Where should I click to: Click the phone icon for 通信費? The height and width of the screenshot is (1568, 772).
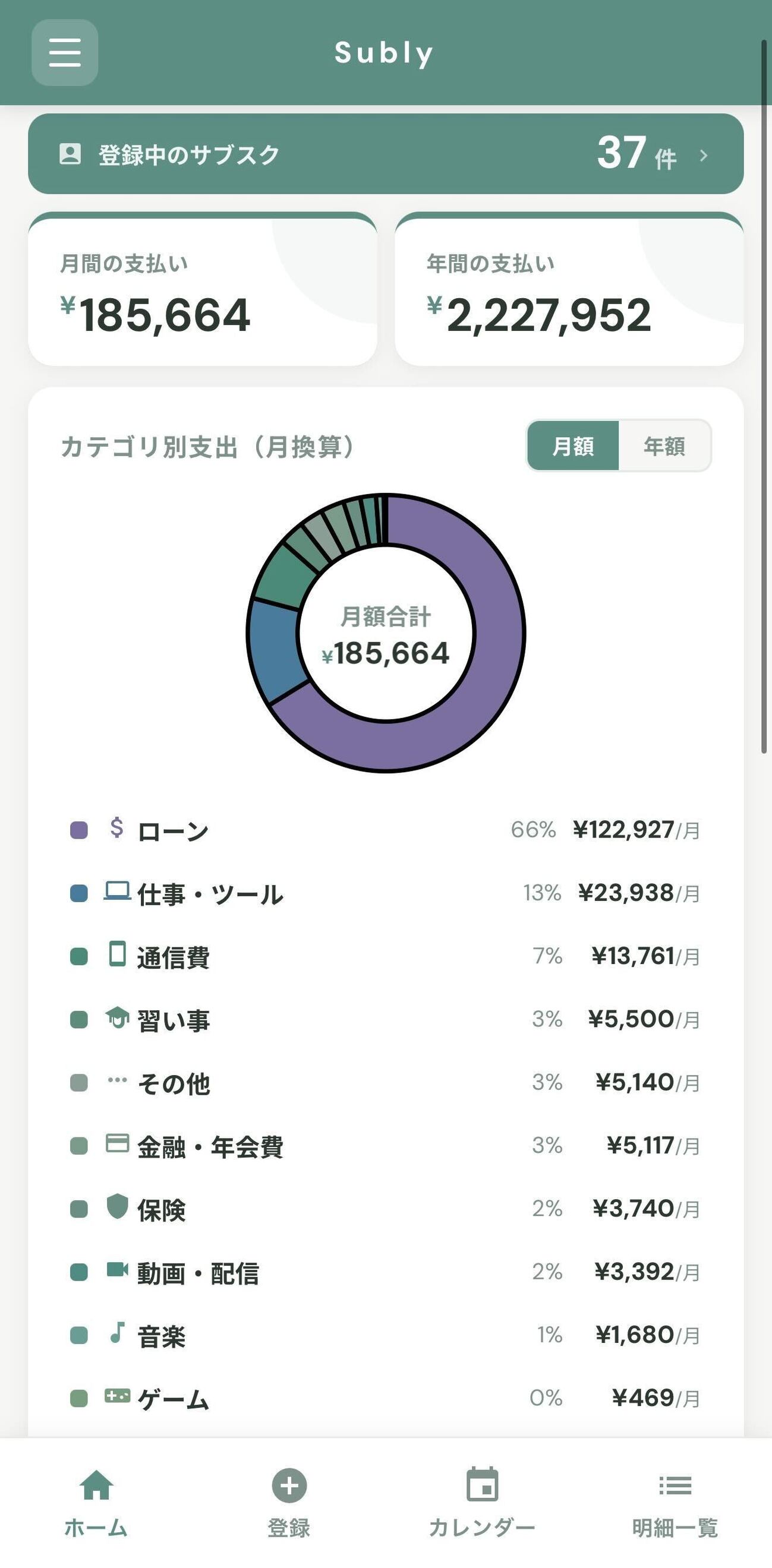coord(117,954)
